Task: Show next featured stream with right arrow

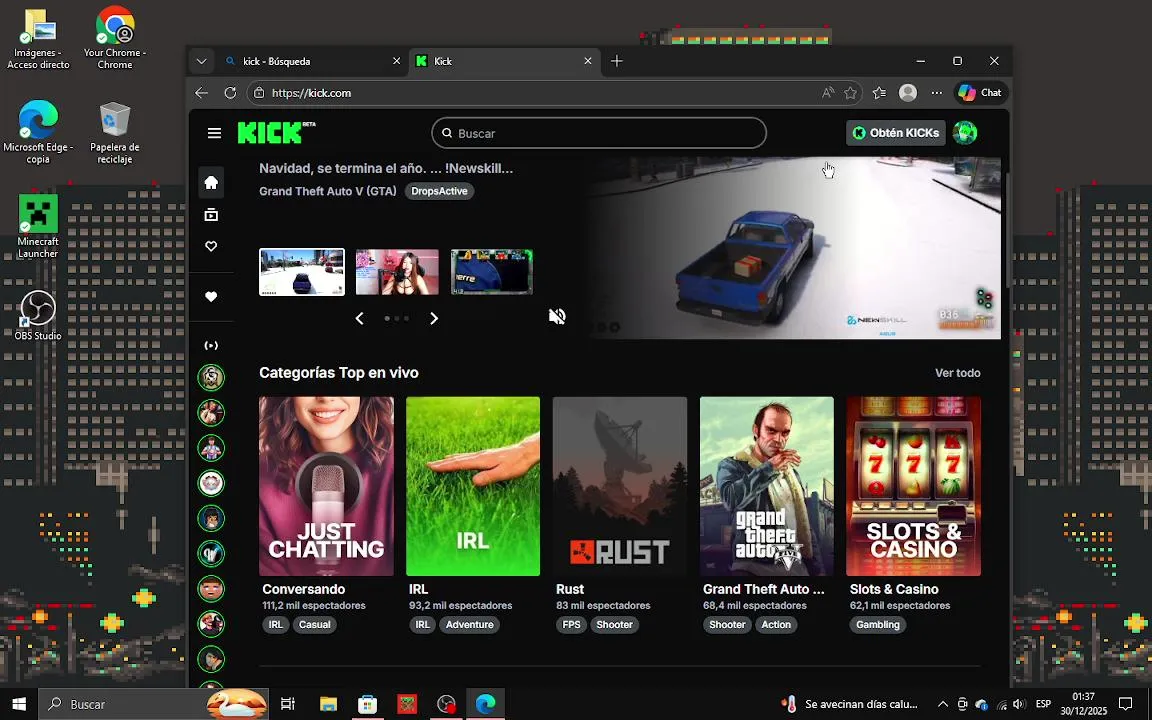Action: 433,318
